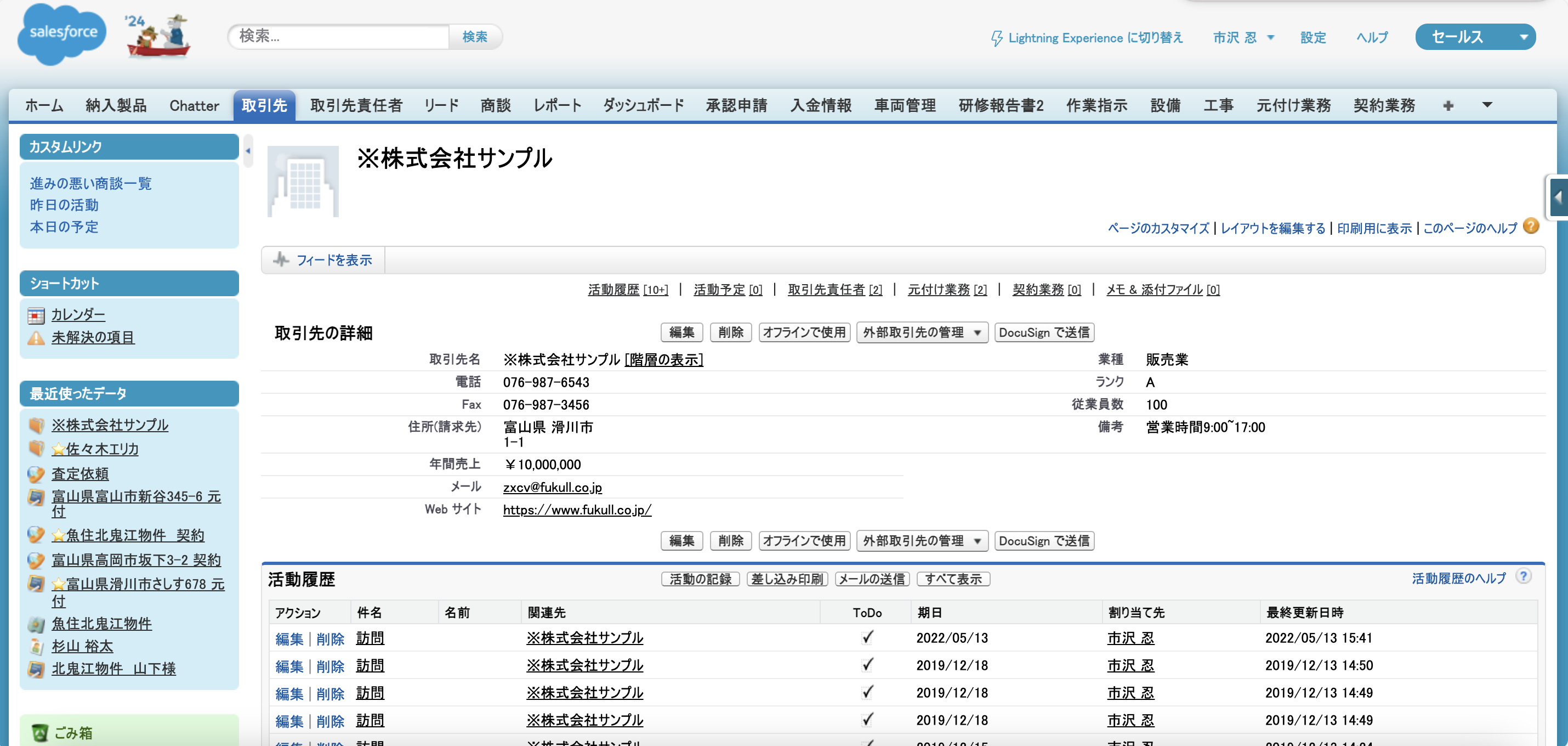Open the zxcv@fukull.co.jp email link
This screenshot has width=1568, height=746.
pyautogui.click(x=552, y=487)
